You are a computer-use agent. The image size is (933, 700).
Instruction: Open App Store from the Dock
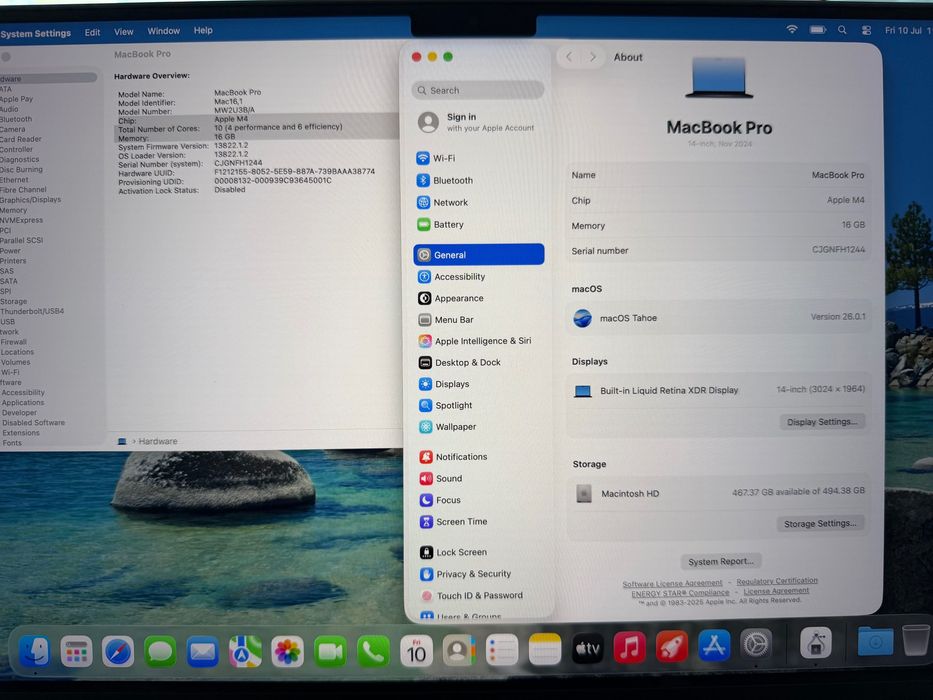click(x=714, y=645)
